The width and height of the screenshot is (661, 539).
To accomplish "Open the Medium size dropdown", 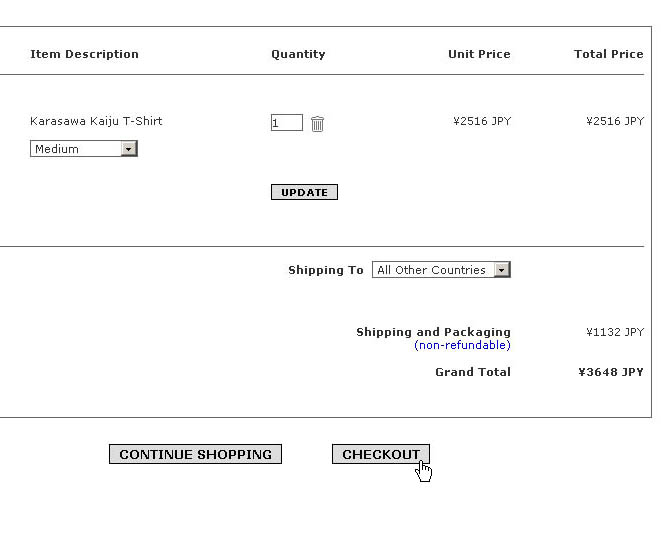I will (x=84, y=149).
